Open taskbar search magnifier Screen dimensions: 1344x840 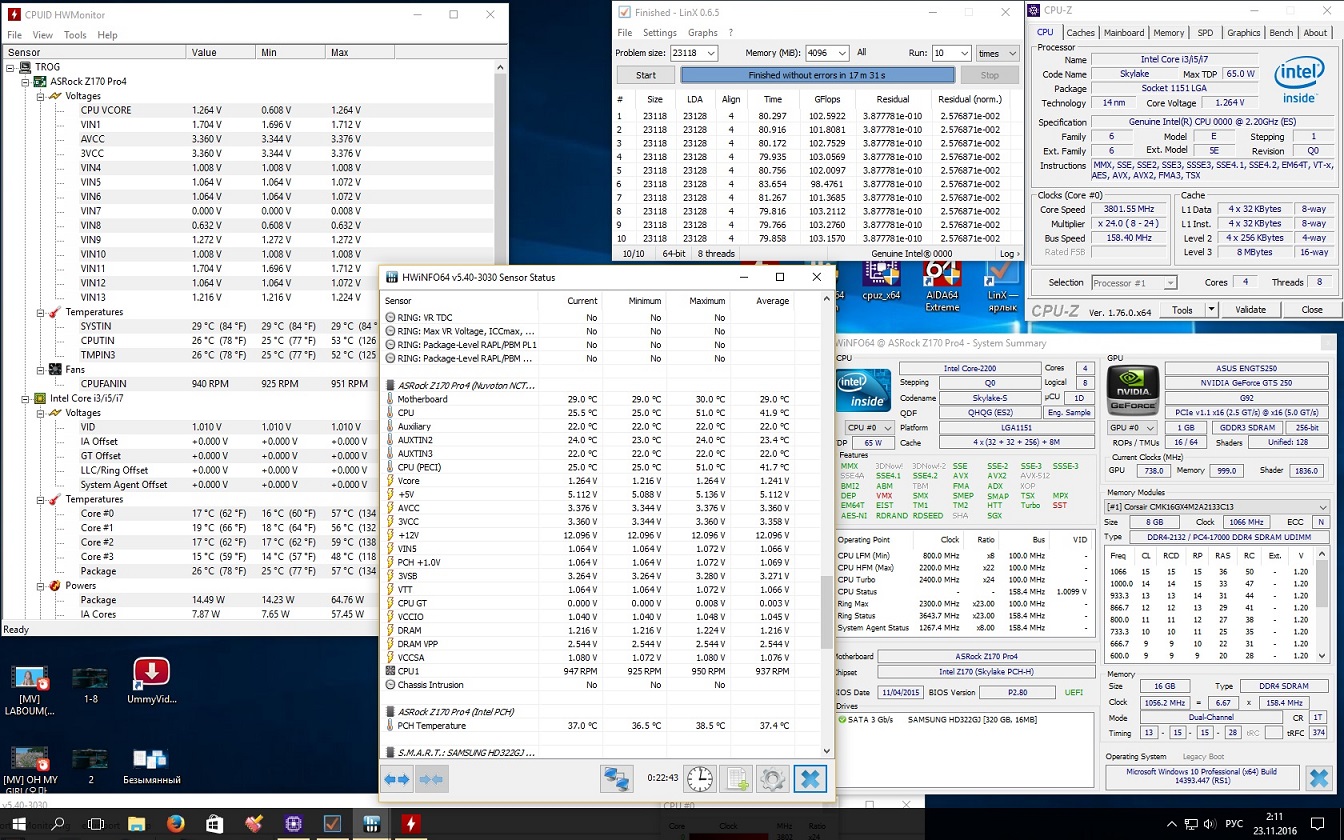pyautogui.click(x=58, y=824)
